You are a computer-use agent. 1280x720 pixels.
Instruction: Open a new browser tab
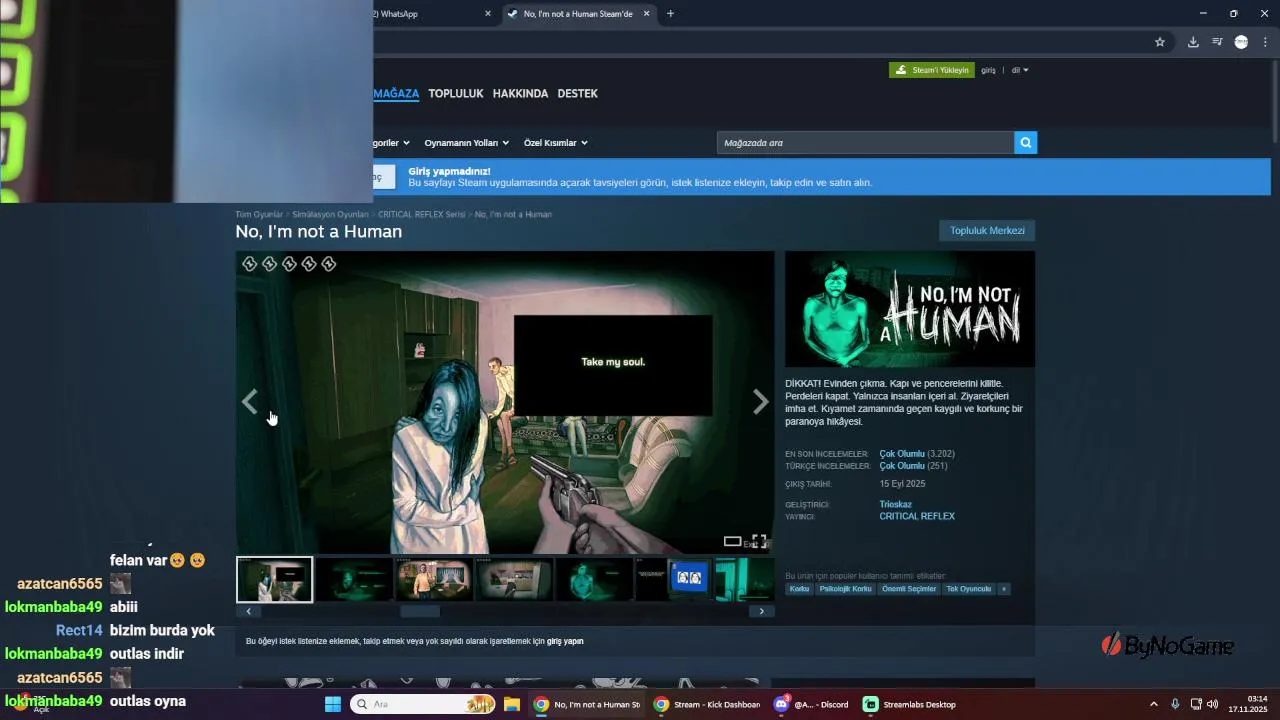(x=670, y=14)
